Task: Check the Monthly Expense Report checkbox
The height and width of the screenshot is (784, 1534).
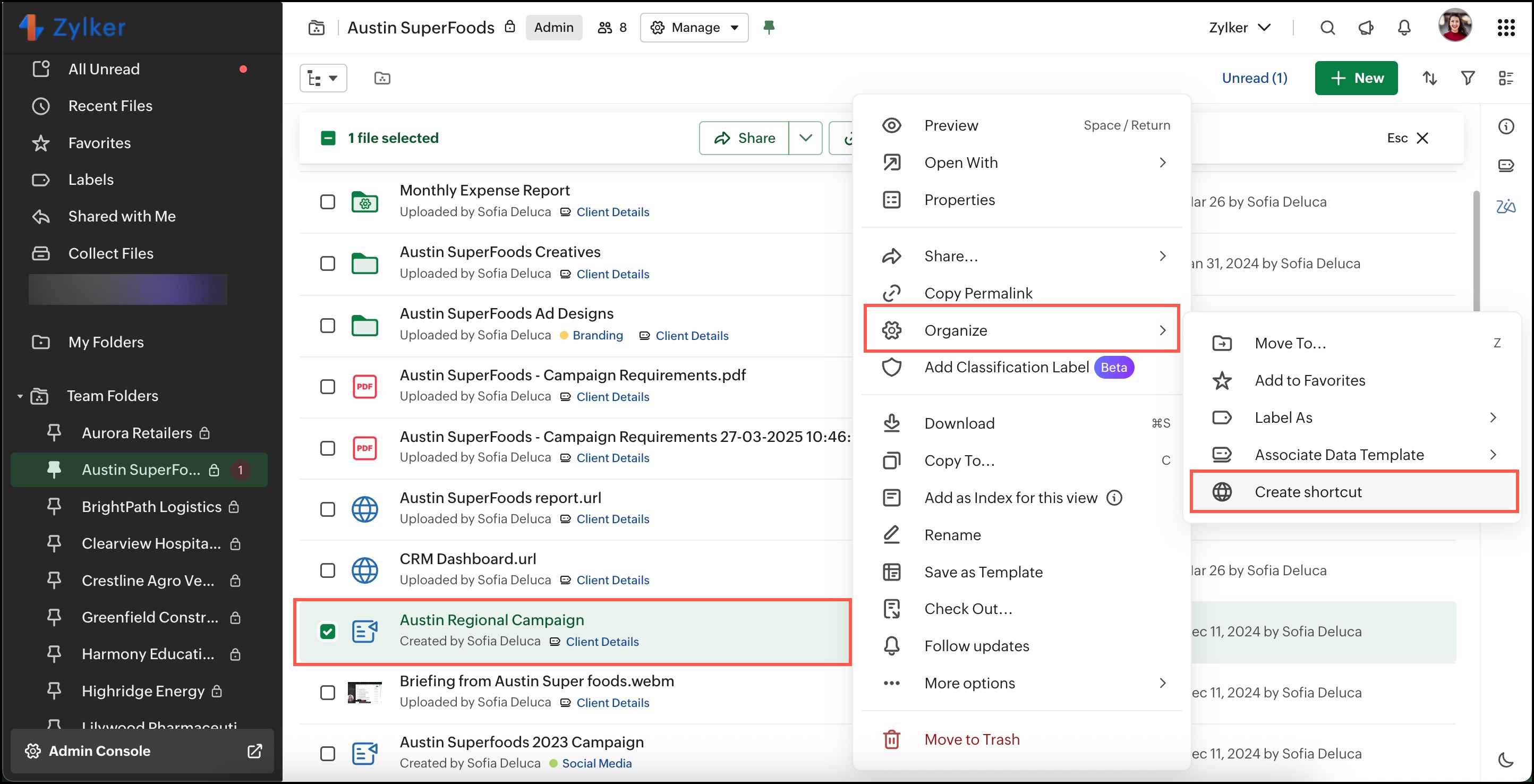Action: pos(328,202)
